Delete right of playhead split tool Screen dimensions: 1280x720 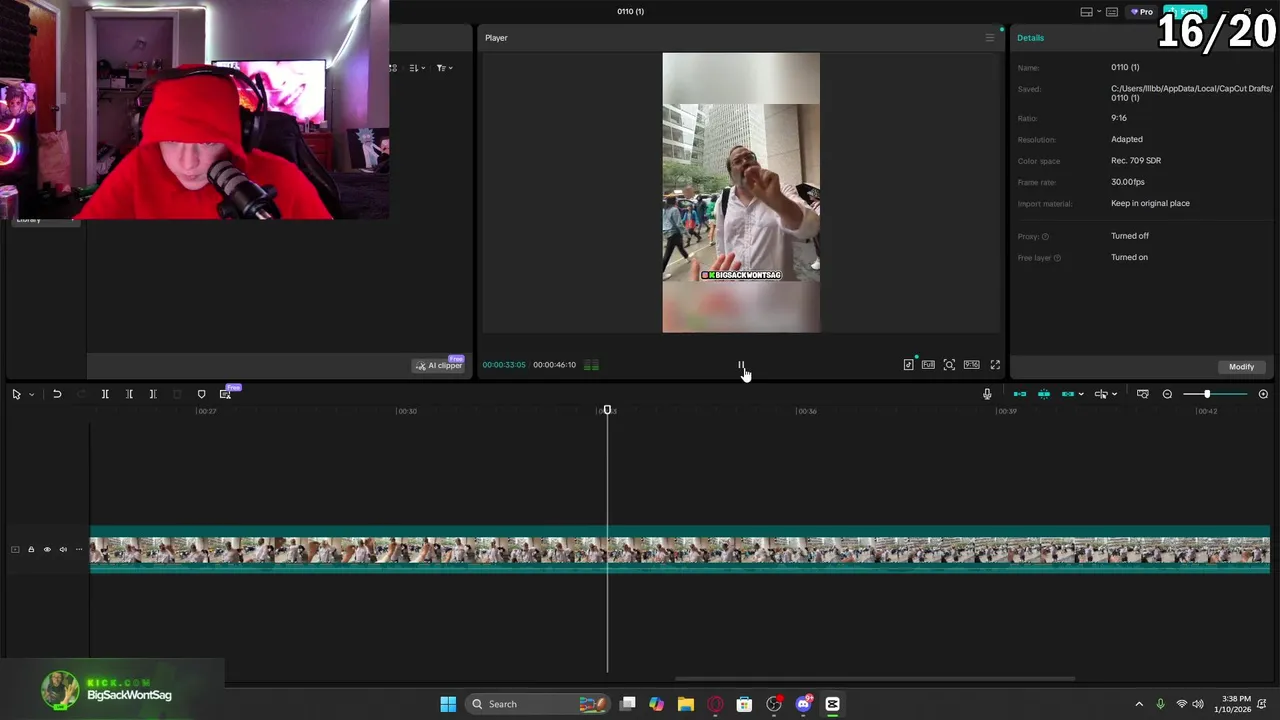[153, 394]
